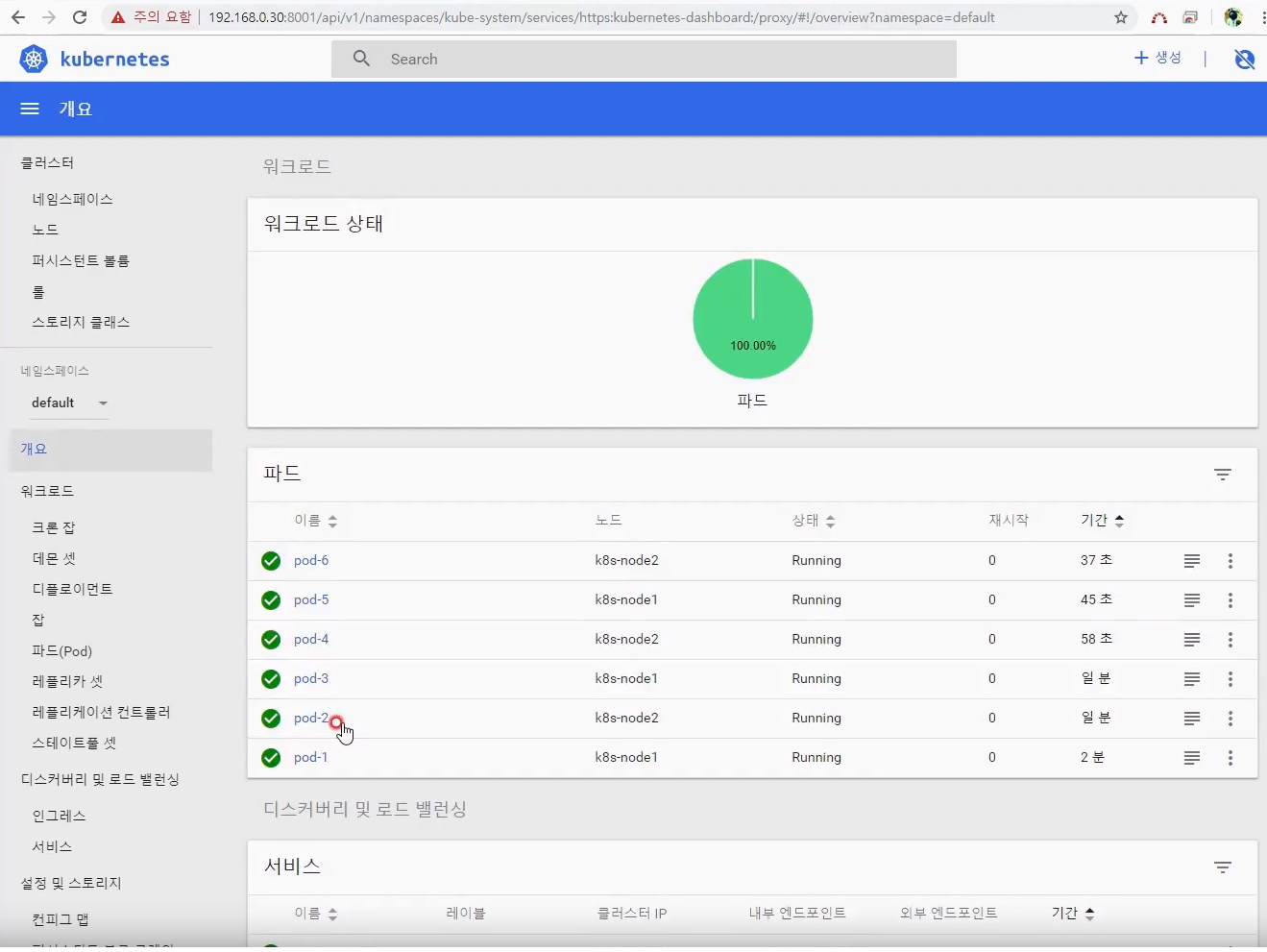
Task: Open the pod-1 link
Action: pos(311,758)
